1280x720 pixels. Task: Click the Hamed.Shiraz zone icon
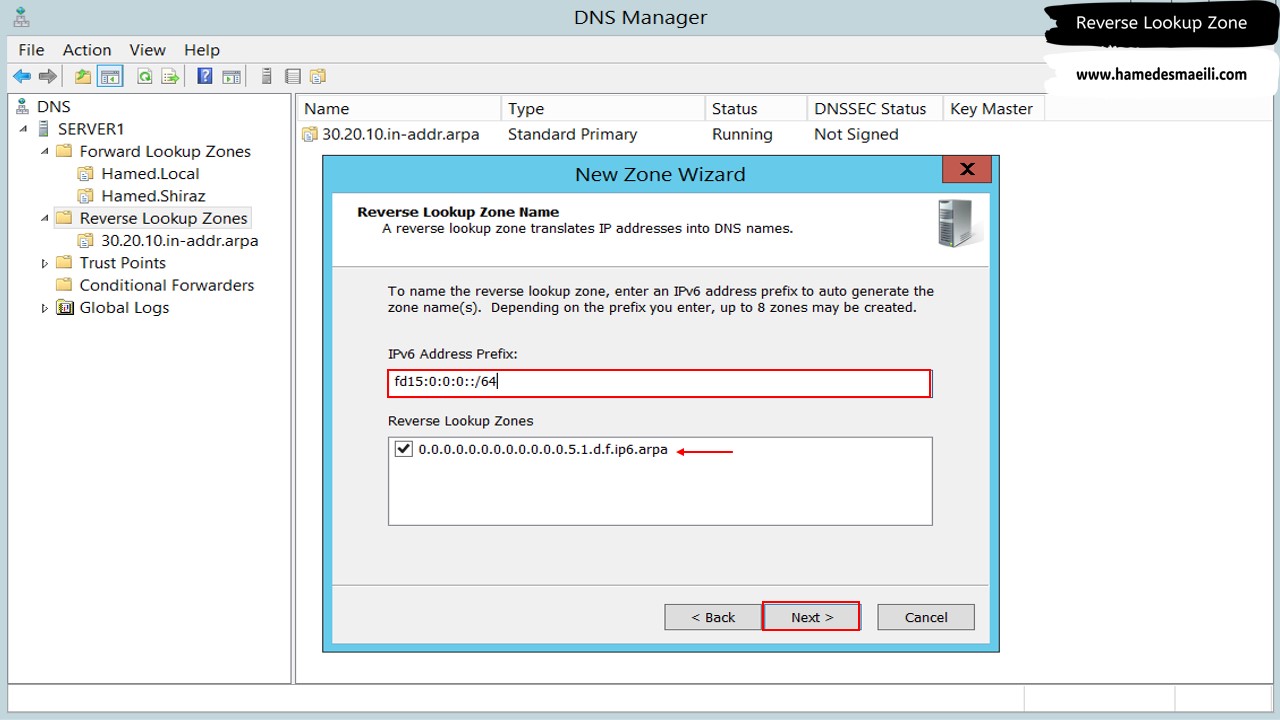point(86,196)
